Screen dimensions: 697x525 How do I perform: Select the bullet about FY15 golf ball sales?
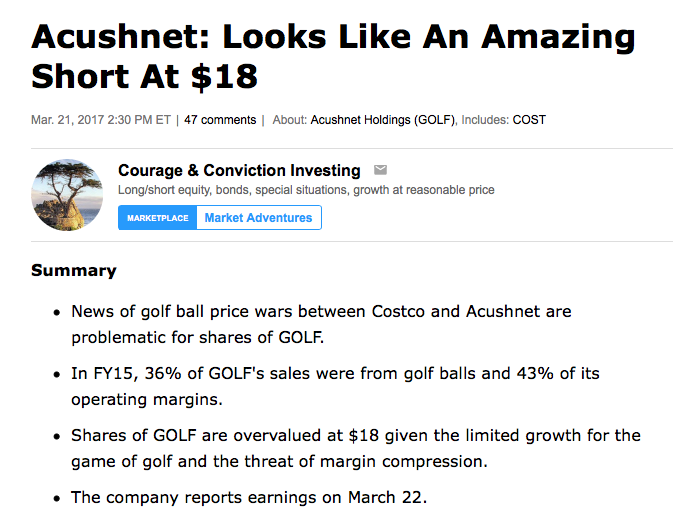click(335, 386)
